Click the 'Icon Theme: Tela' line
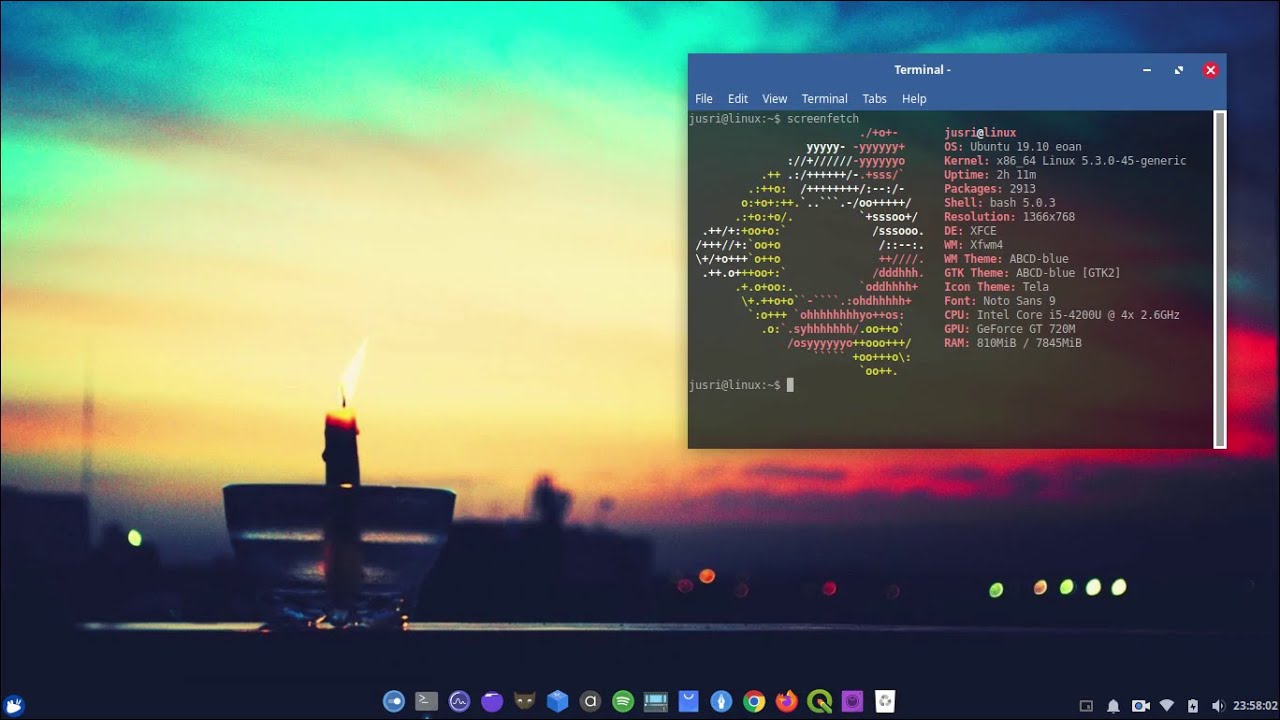Image resolution: width=1280 pixels, height=720 pixels. (996, 287)
